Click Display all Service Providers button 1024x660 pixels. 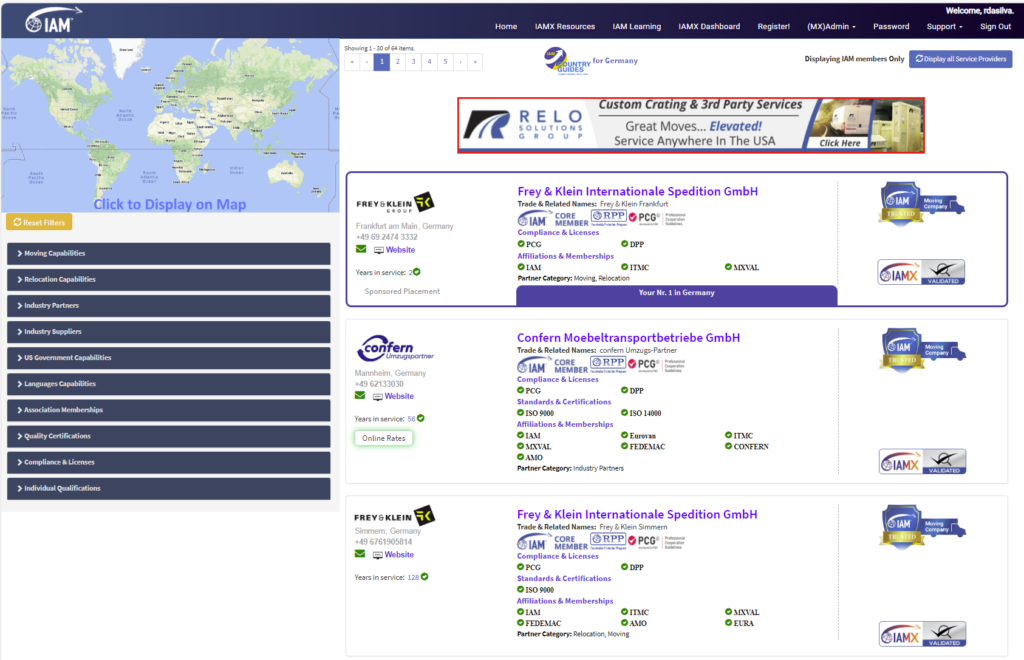click(x=961, y=59)
